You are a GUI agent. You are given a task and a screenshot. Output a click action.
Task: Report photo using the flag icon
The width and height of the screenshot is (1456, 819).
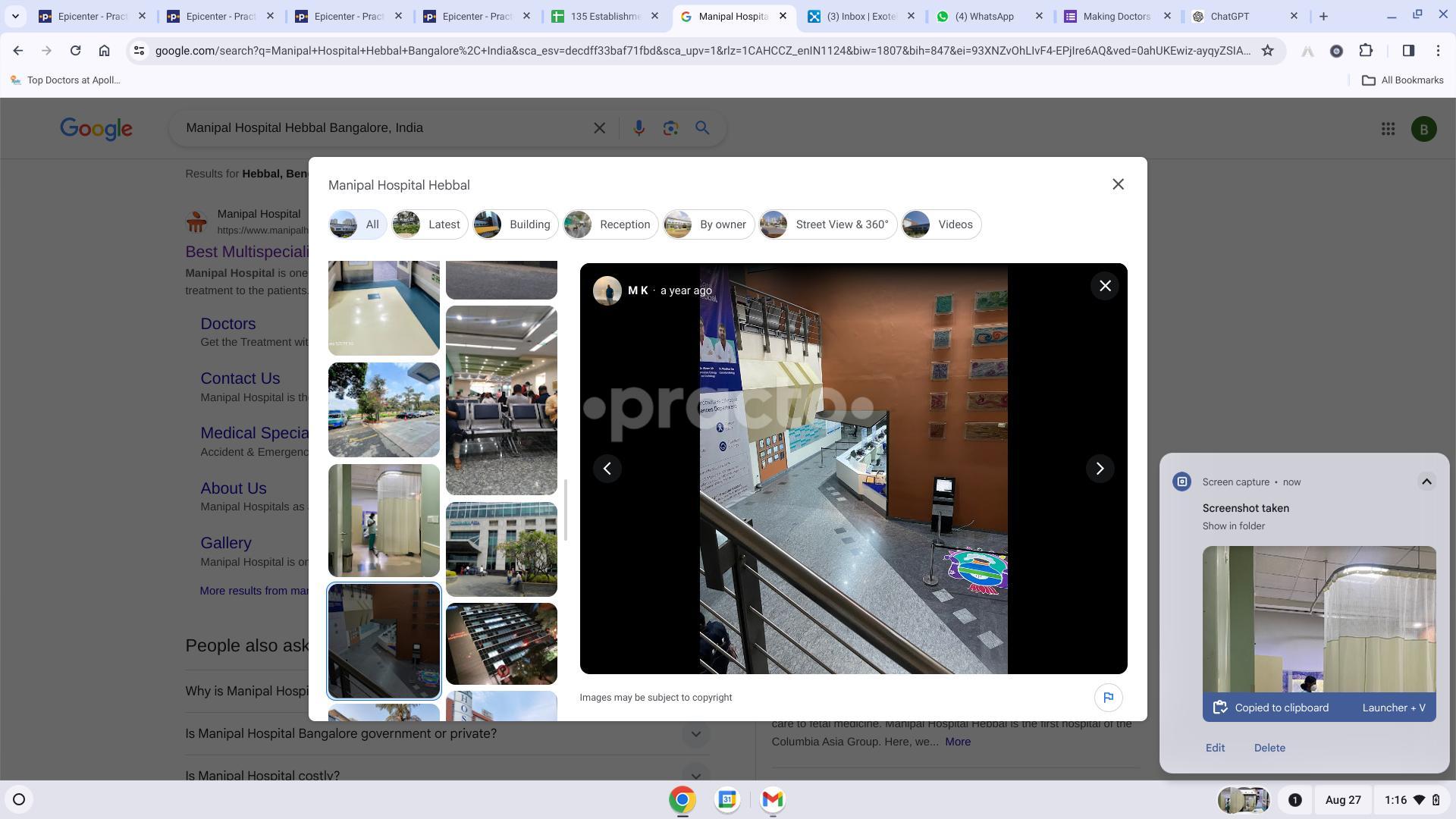[x=1108, y=698]
